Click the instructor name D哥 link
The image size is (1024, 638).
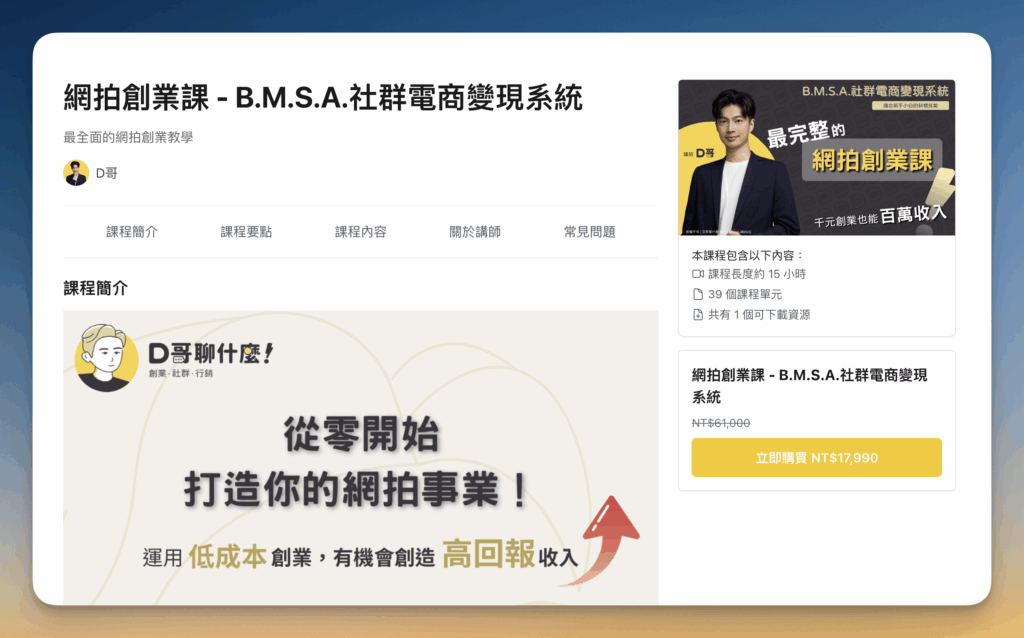[106, 173]
